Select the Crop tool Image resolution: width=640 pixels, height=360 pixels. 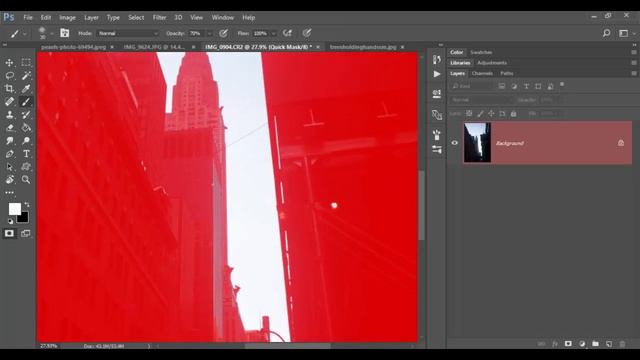coord(9,89)
